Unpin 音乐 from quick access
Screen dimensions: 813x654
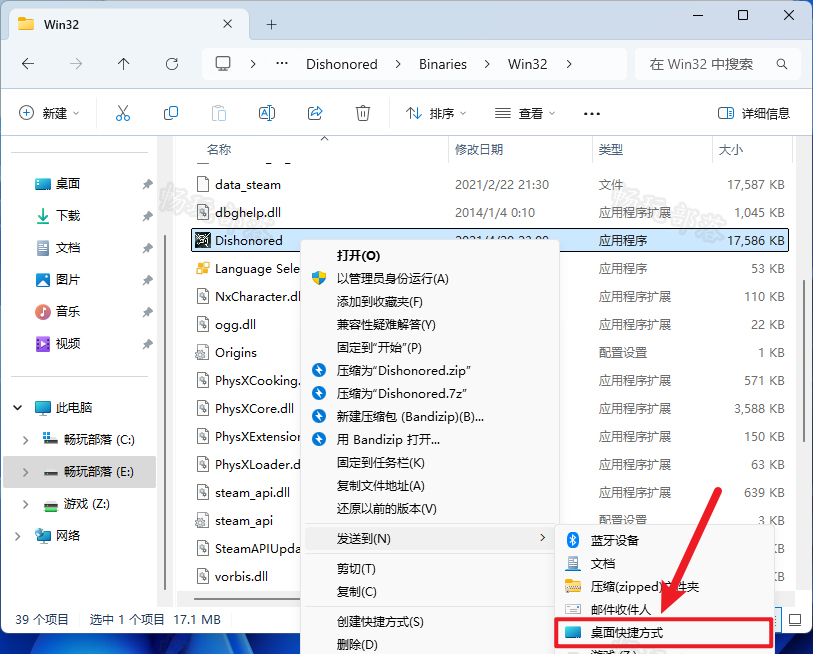tap(148, 312)
